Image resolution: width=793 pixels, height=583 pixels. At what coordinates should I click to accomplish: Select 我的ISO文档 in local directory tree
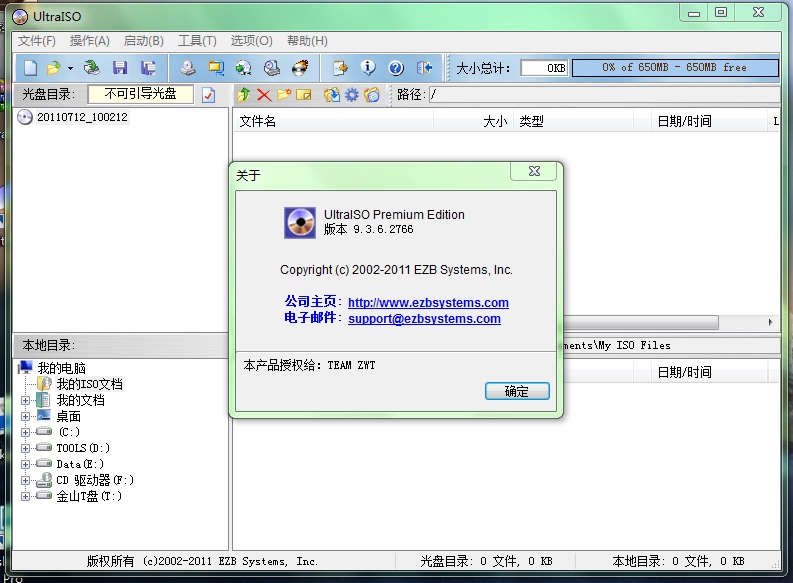tap(89, 384)
